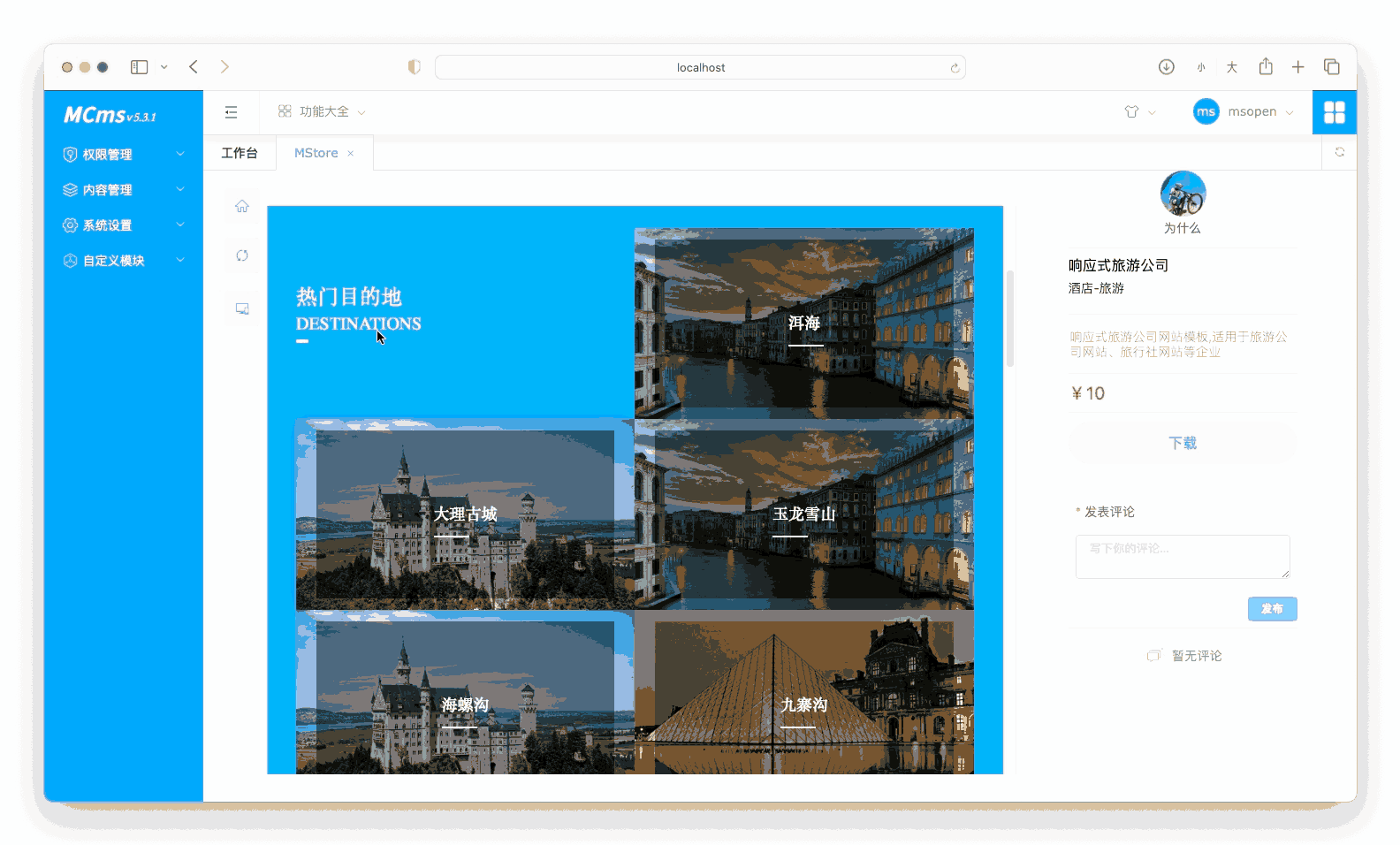Expand the 内容管理 sidebar menu
The width and height of the screenshot is (1400, 845).
point(123,190)
